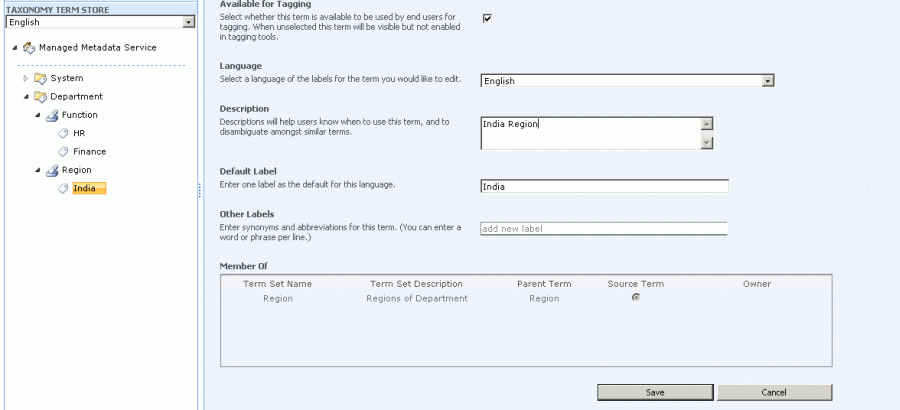Collapse the Function term set node

tap(39, 115)
